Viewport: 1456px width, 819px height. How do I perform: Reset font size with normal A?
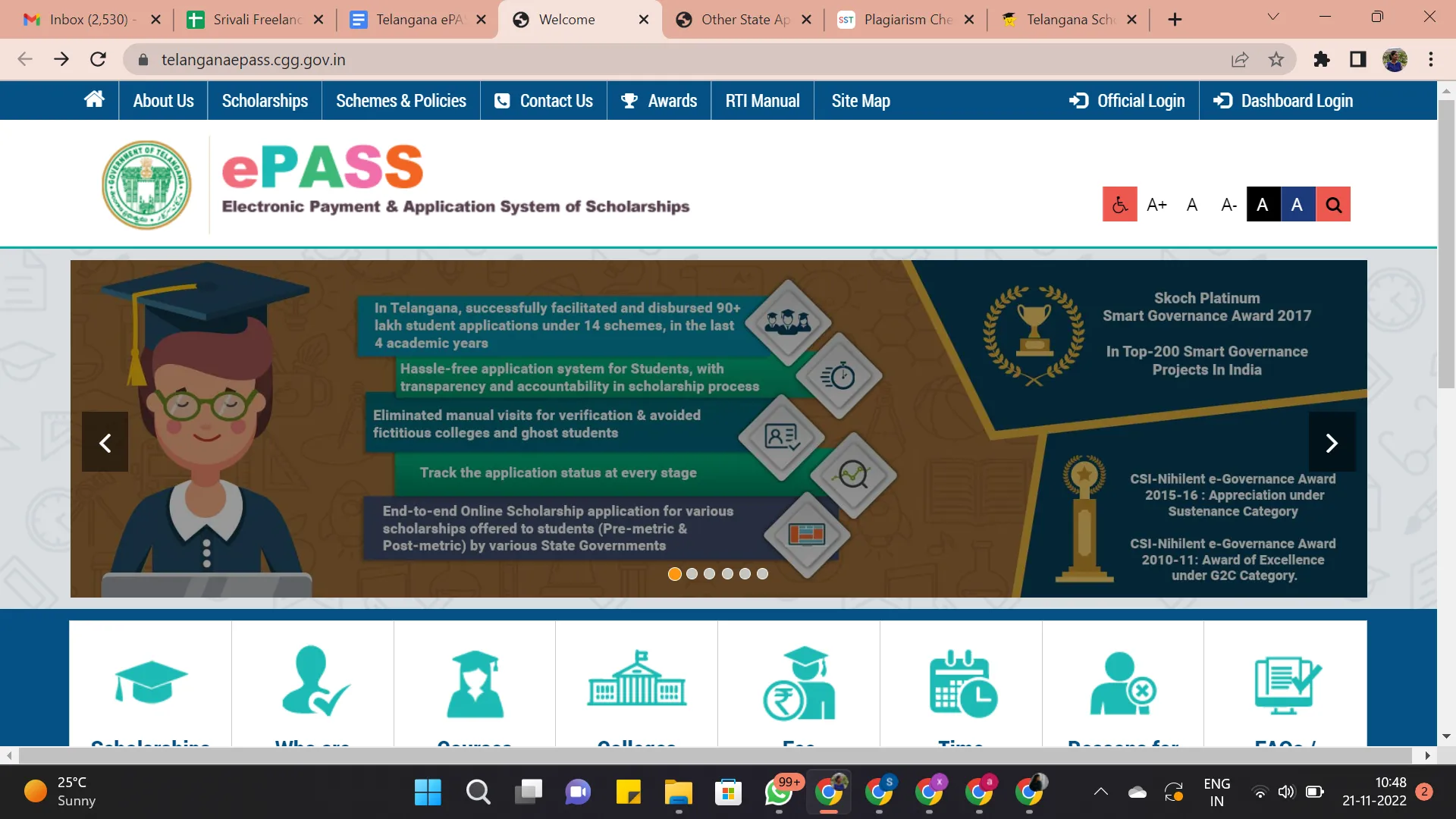click(x=1191, y=205)
